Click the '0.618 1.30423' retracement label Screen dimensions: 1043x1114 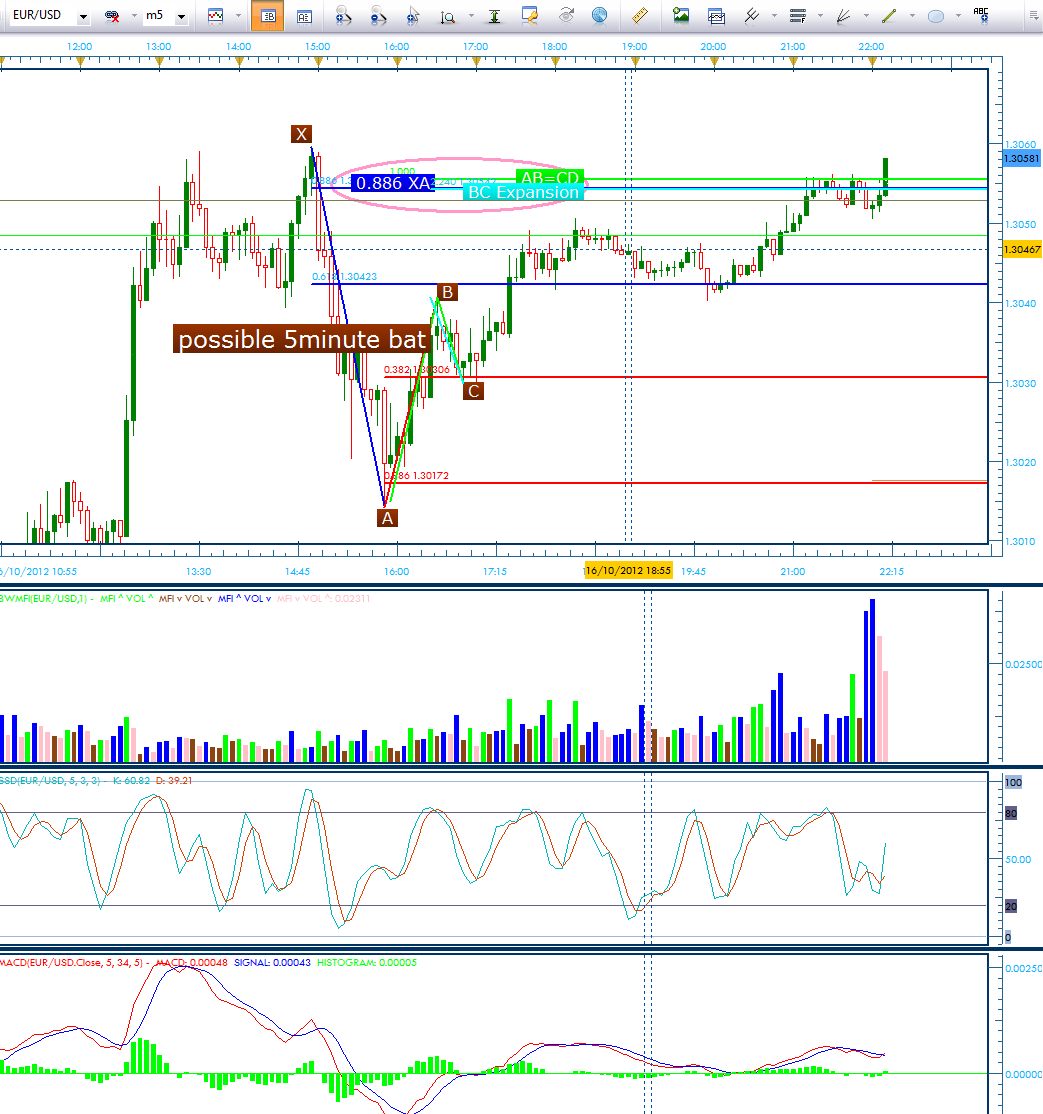tap(345, 276)
